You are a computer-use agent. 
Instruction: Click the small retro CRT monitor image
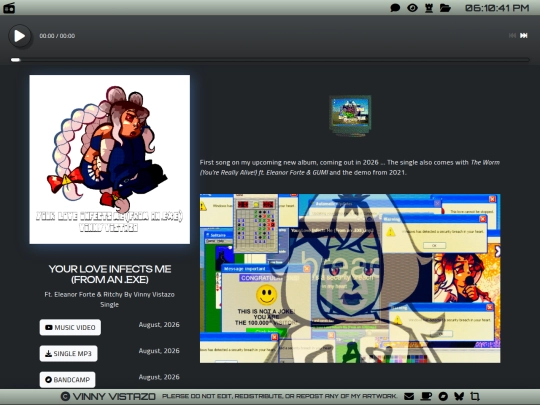350,116
